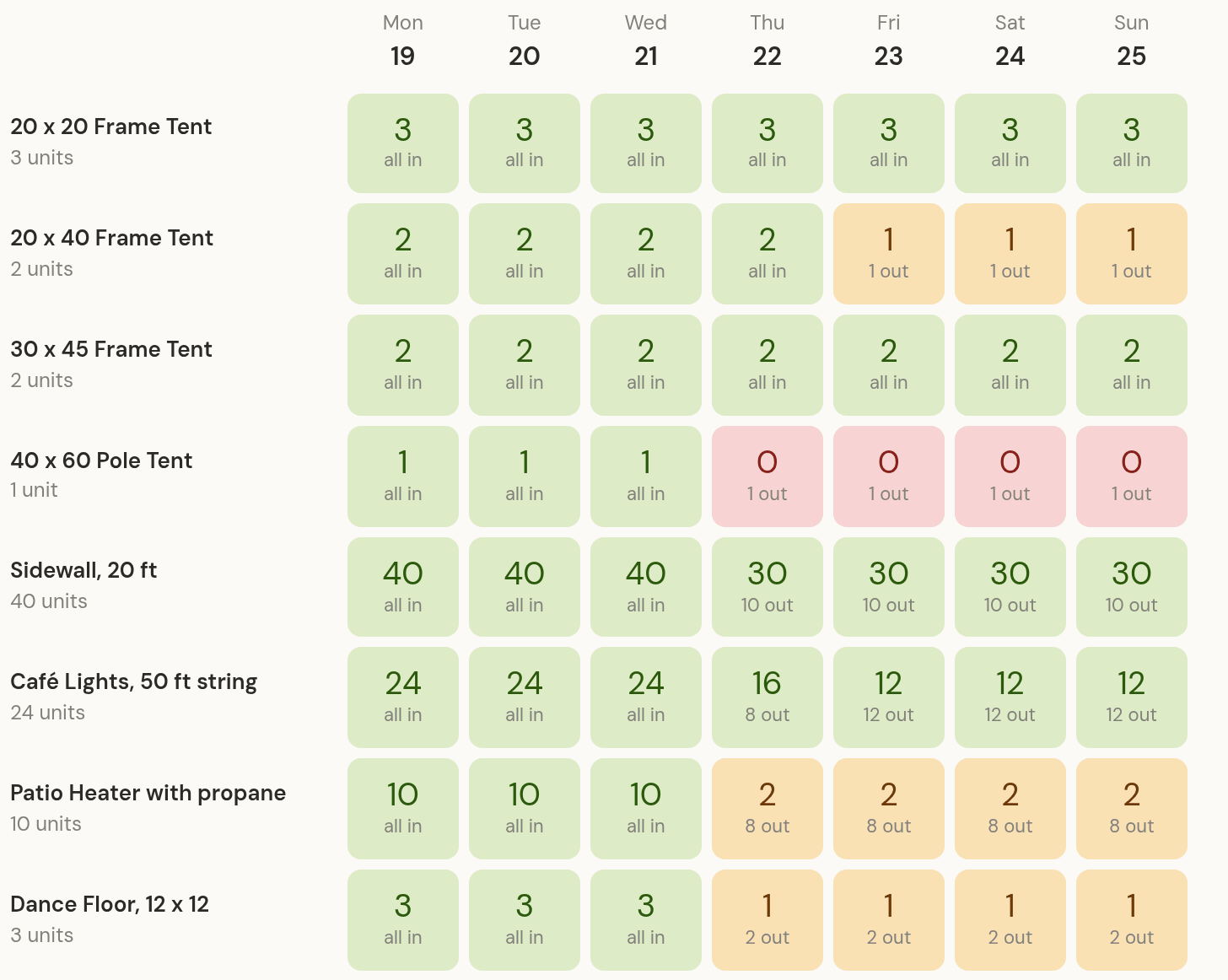Click 20 x 20 Frame Tent Saturday cell
This screenshot has width=1228, height=980.
pos(1010,143)
